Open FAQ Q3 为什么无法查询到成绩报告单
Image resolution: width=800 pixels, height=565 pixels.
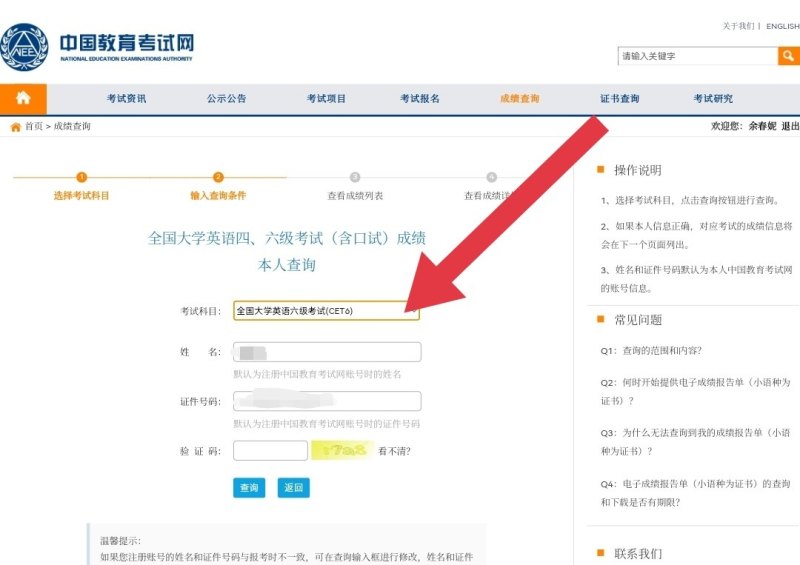(695, 442)
